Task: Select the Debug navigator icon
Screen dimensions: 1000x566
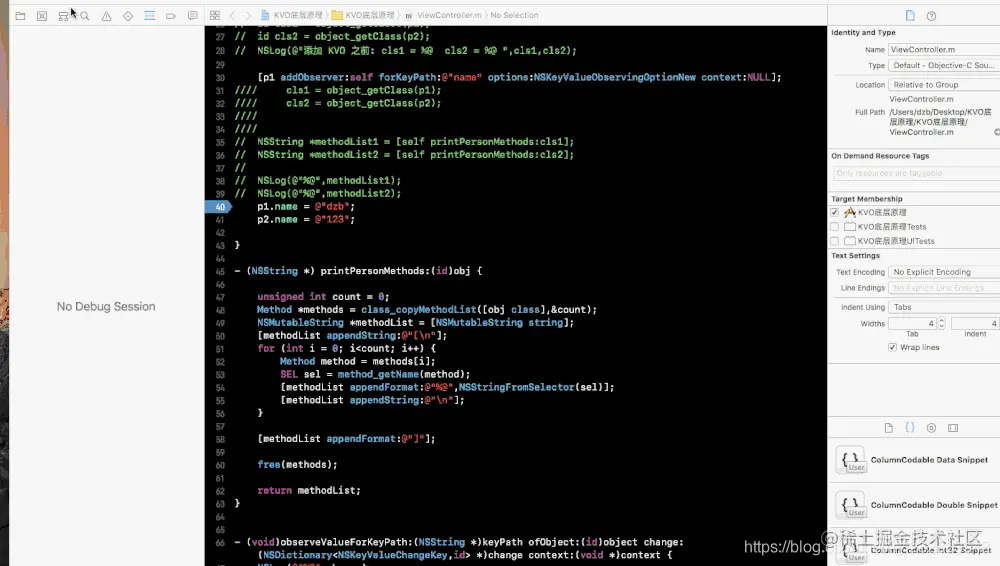Action: pyautogui.click(x=149, y=16)
